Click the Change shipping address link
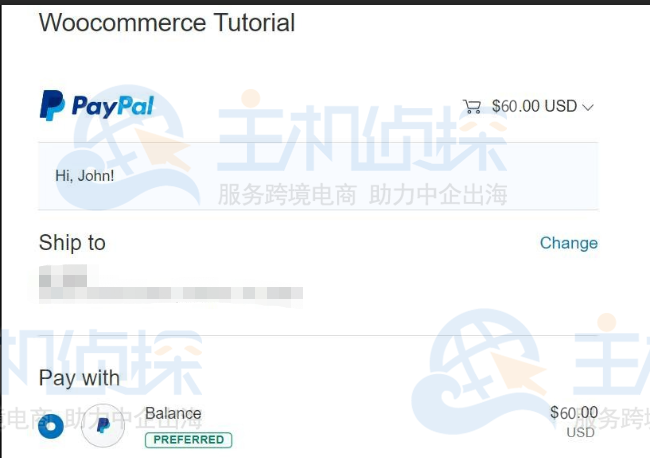 tap(569, 243)
